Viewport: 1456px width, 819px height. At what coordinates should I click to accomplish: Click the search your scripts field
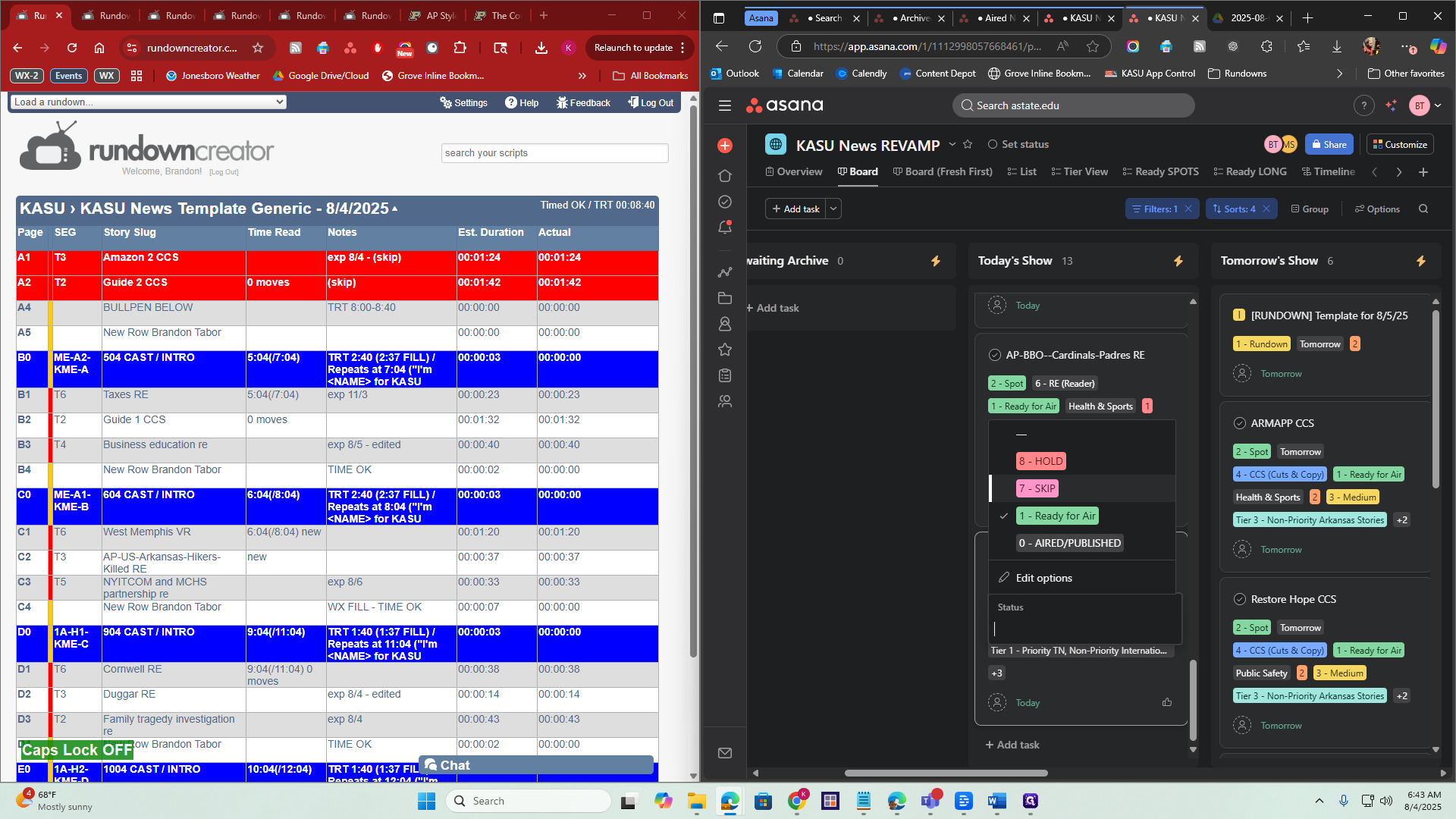pos(554,153)
